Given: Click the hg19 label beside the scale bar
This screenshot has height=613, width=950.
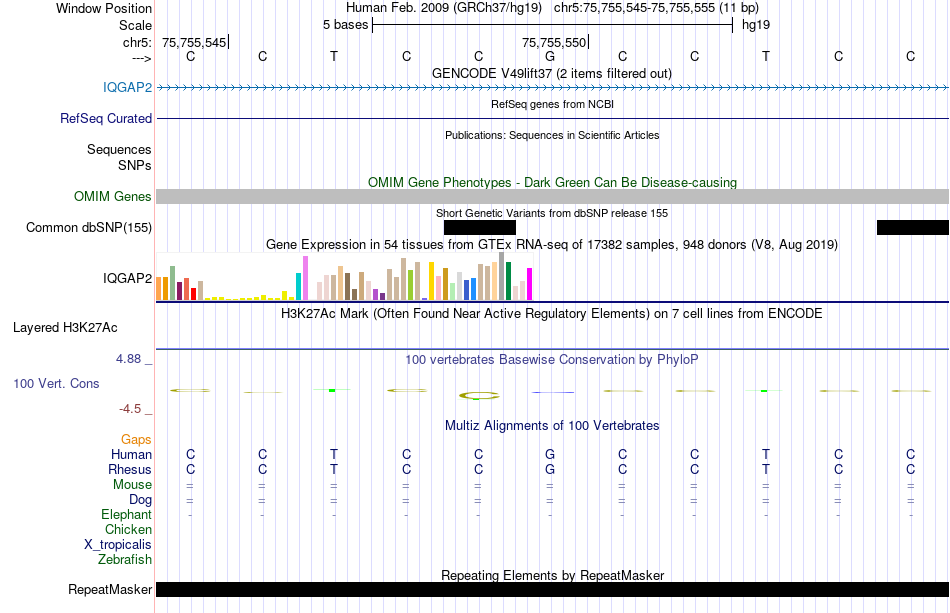Looking at the screenshot, I should (x=756, y=25).
